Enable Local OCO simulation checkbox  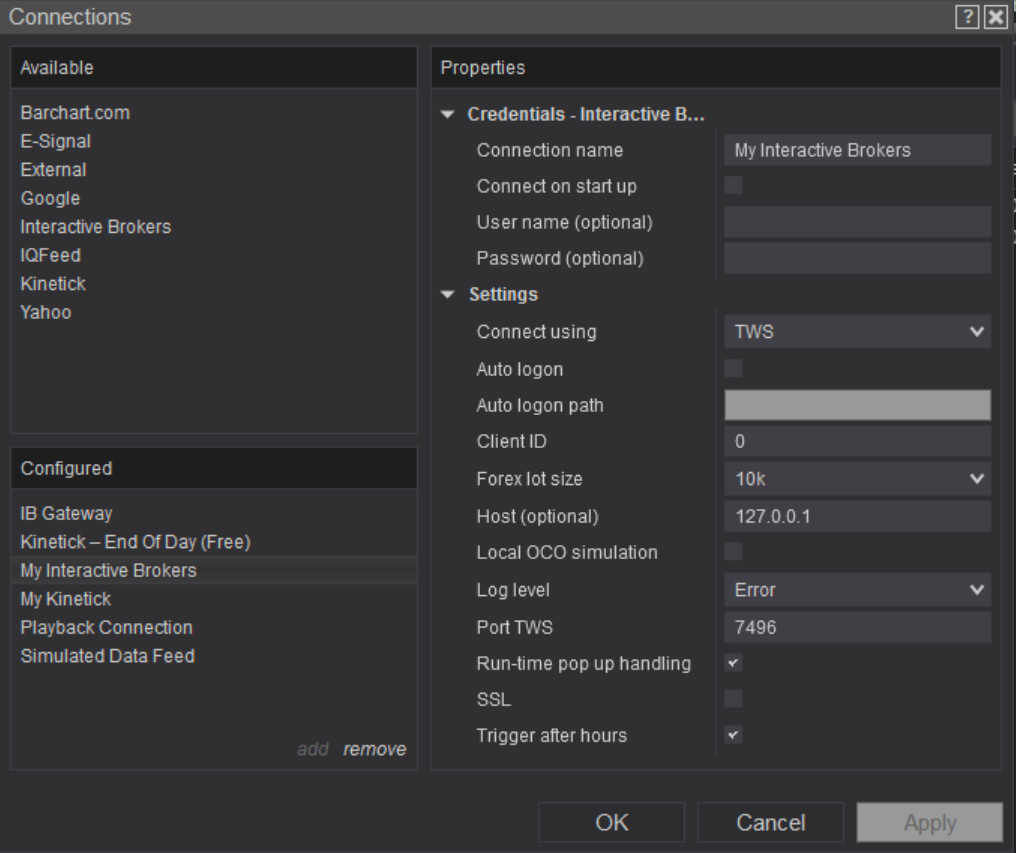(x=734, y=551)
